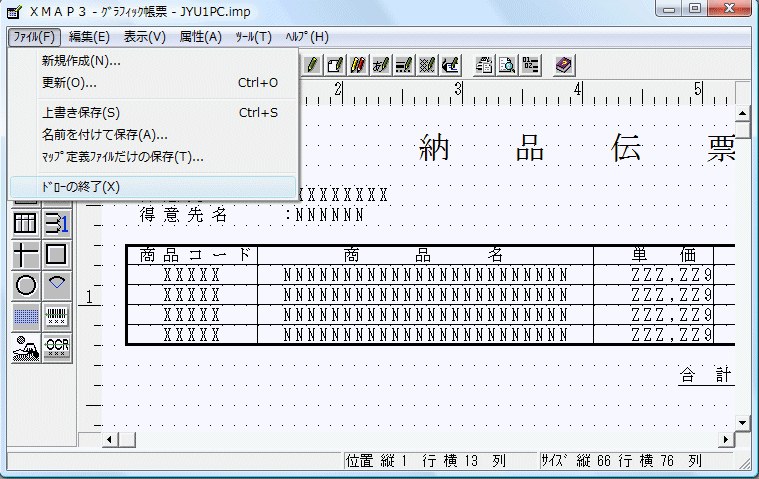The image size is (759, 479).
Task: Open the 属性(A) menu
Action: [x=200, y=37]
